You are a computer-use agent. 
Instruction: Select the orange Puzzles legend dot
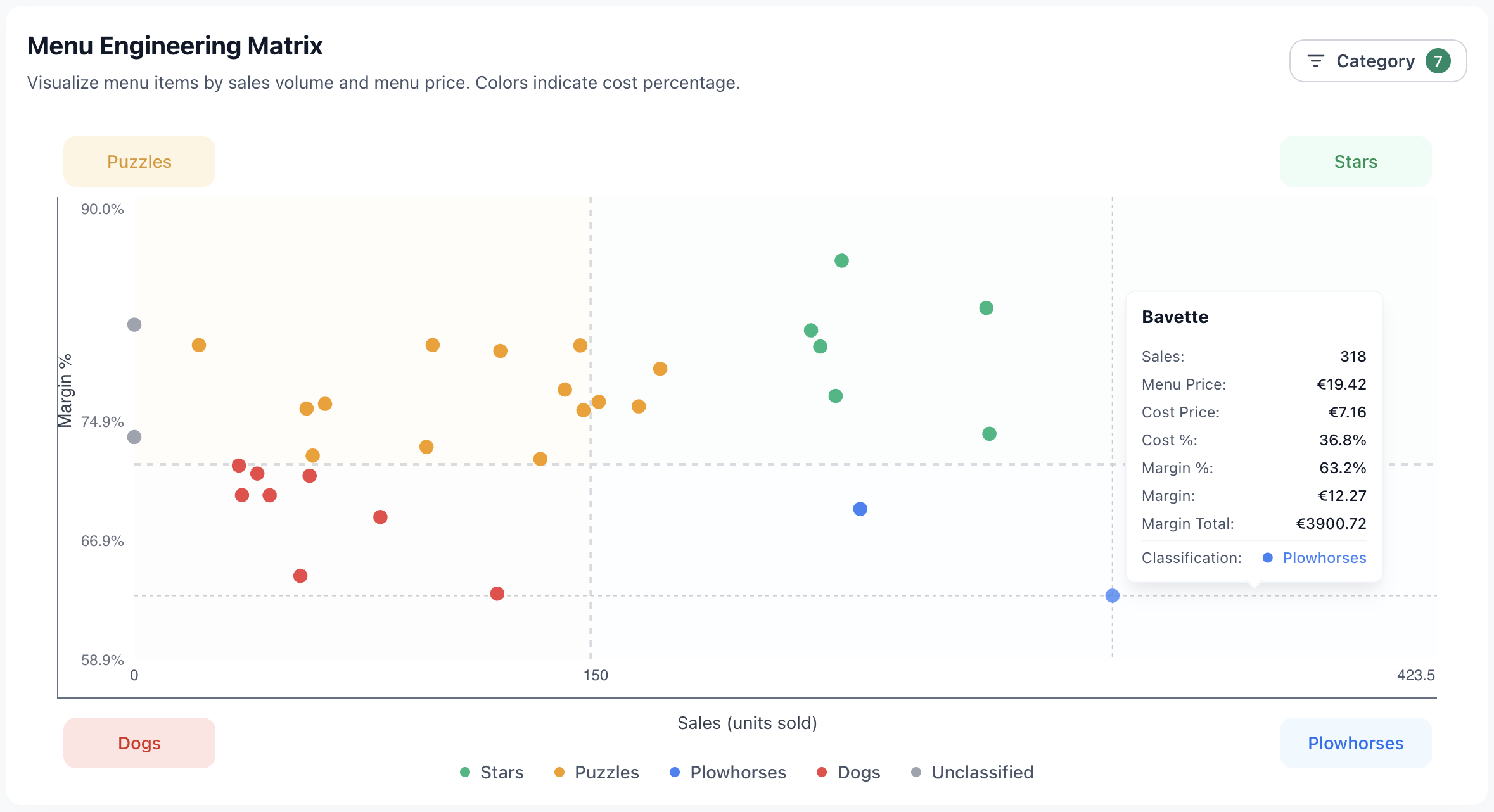(558, 772)
